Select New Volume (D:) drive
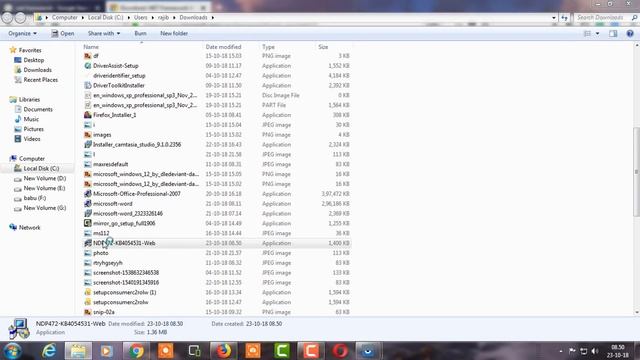This screenshot has height=360, width=640. tap(45, 178)
